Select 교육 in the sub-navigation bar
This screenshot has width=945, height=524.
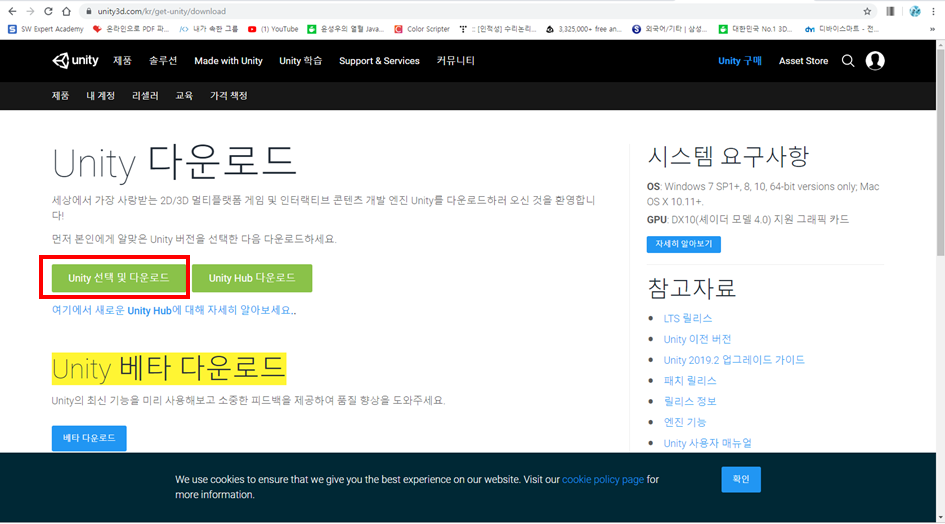tap(184, 95)
